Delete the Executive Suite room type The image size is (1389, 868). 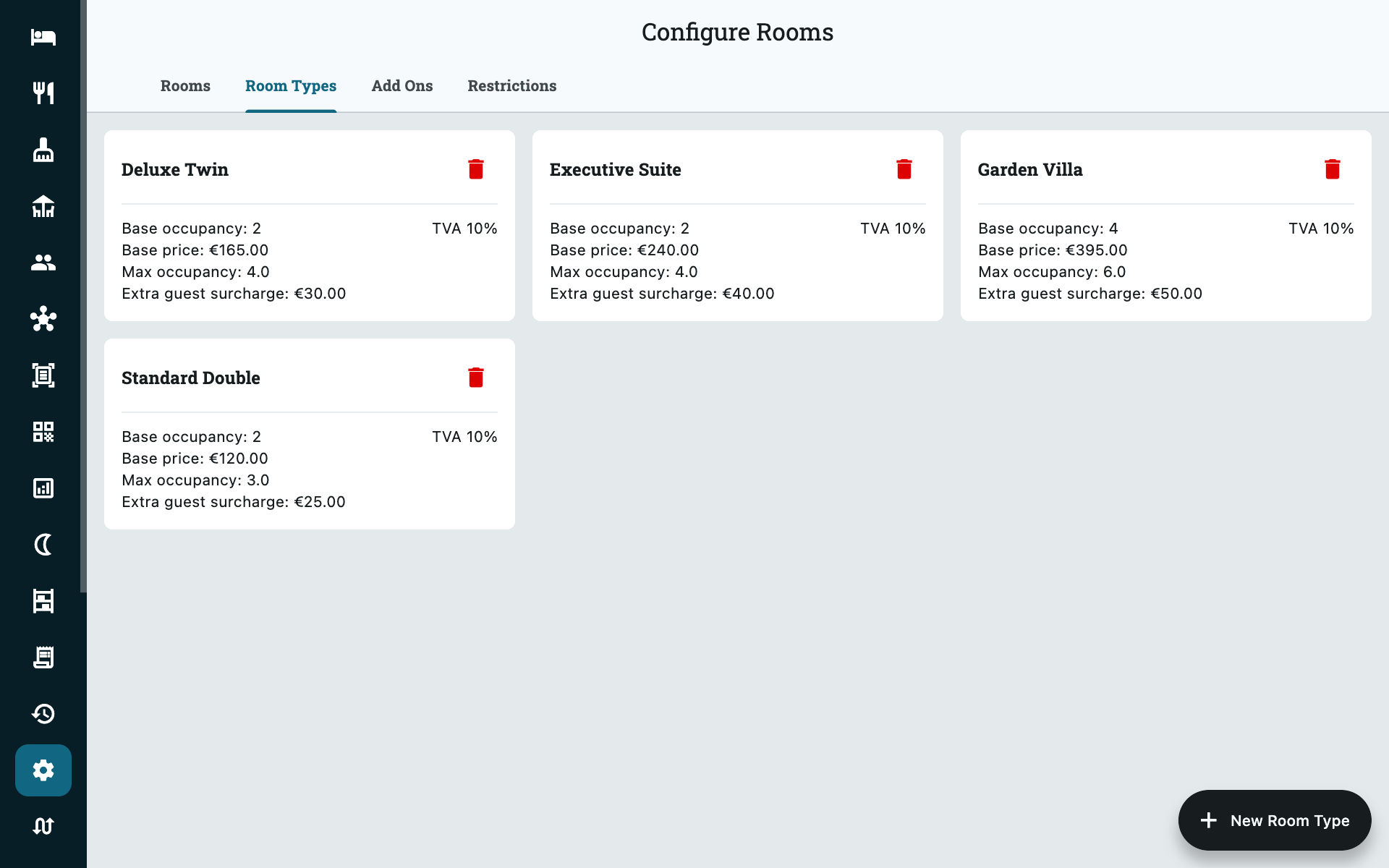coord(904,169)
